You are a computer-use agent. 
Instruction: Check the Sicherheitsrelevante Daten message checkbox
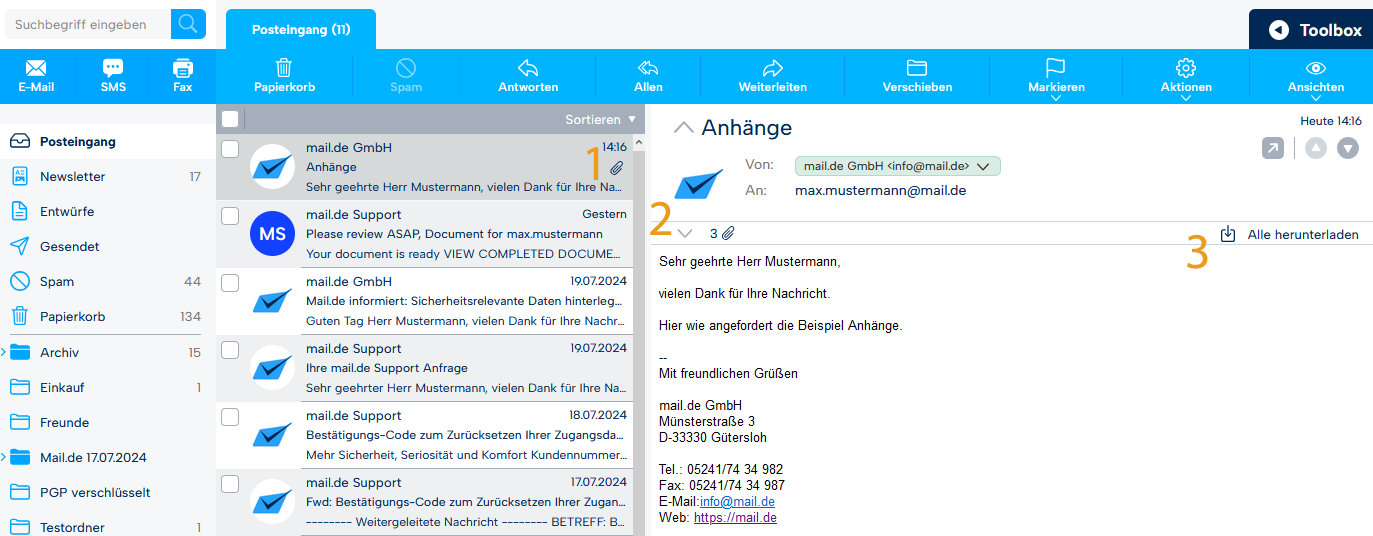(x=230, y=283)
